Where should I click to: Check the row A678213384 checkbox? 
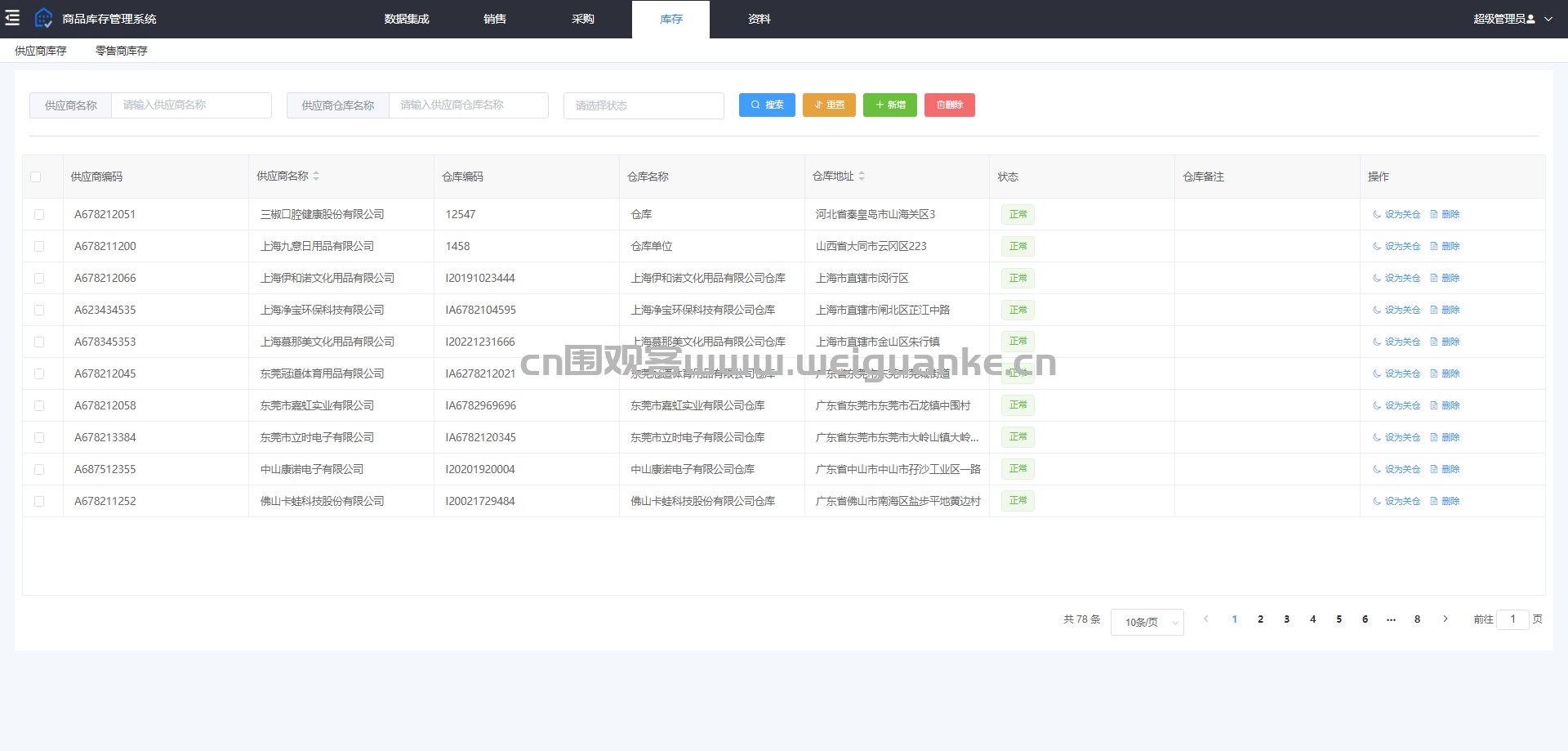(x=39, y=437)
